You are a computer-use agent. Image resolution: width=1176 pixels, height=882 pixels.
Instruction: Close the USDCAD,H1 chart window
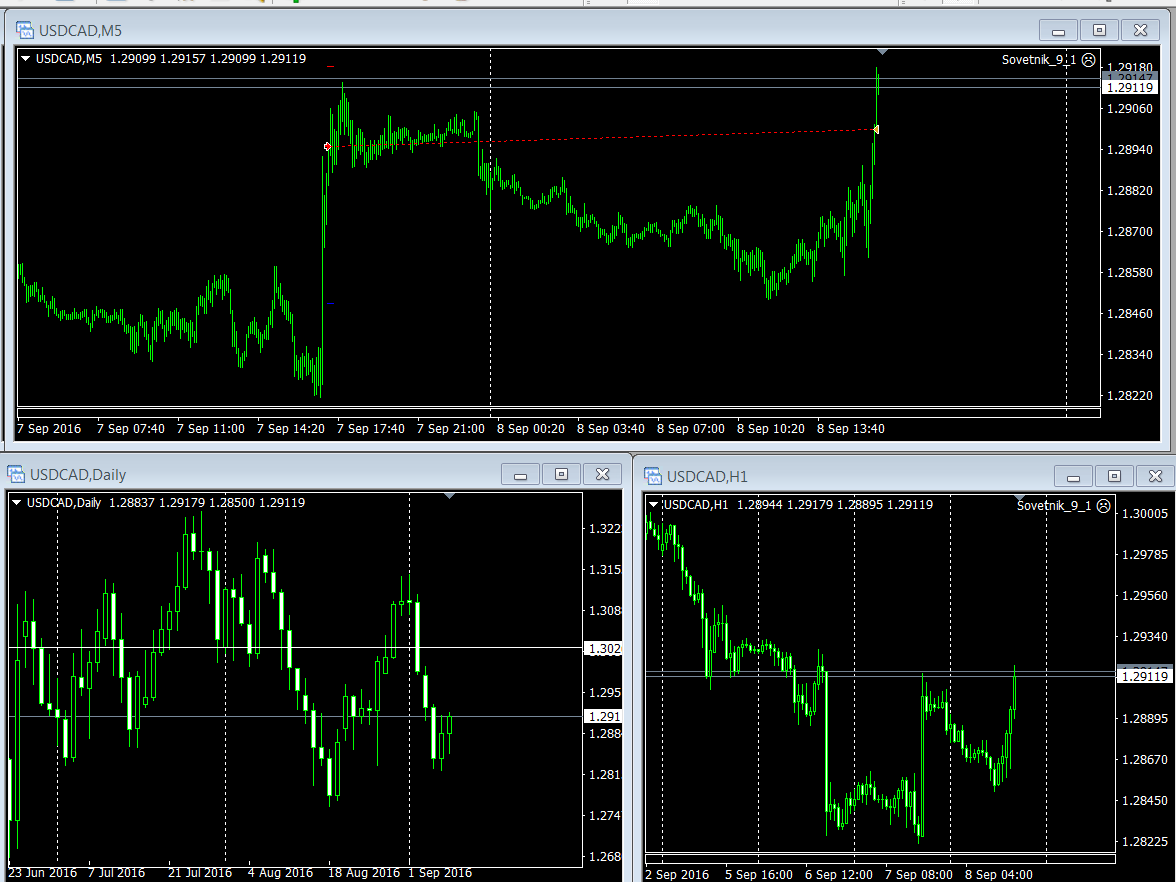pos(1156,476)
